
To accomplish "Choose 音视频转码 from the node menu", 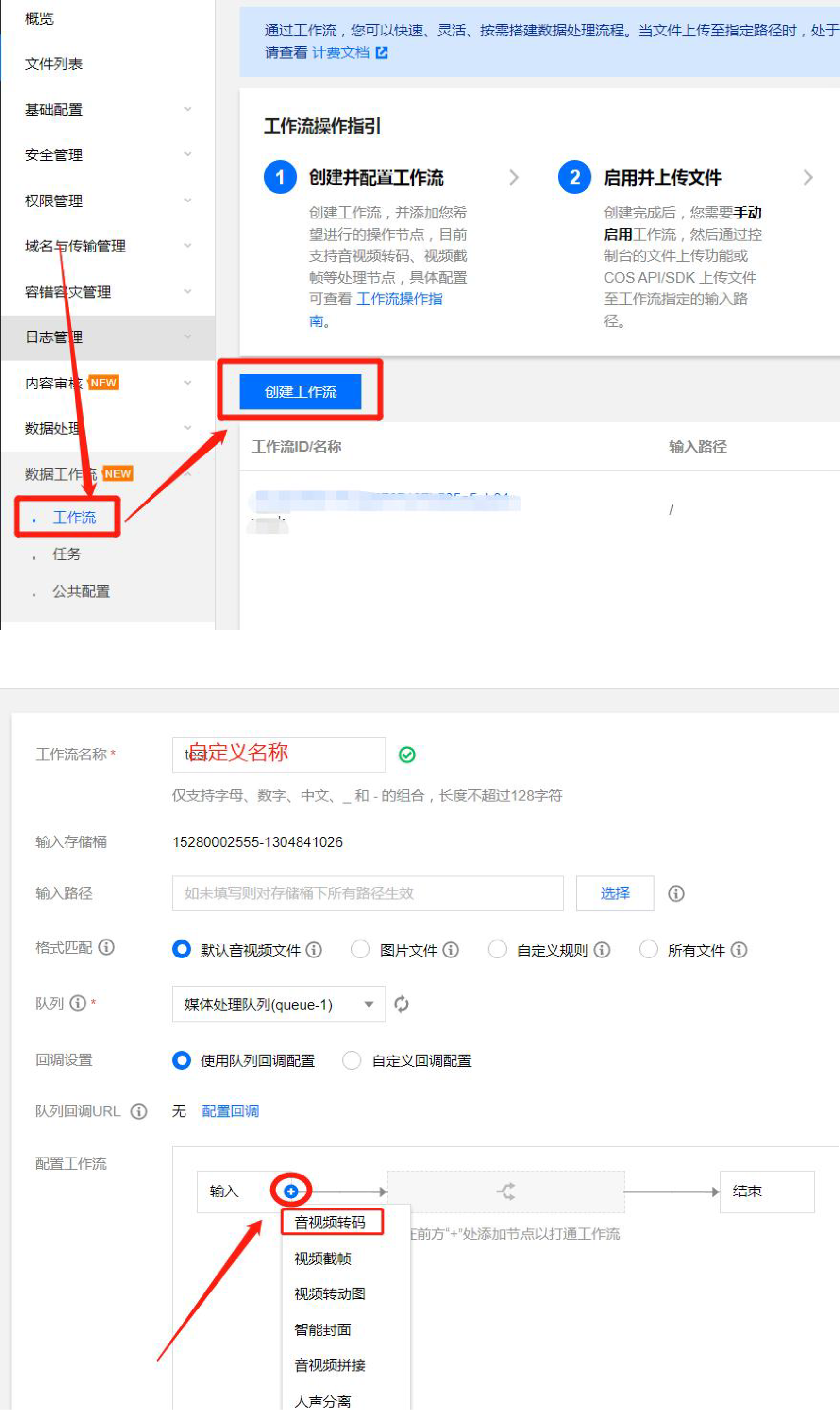I will click(x=330, y=1223).
